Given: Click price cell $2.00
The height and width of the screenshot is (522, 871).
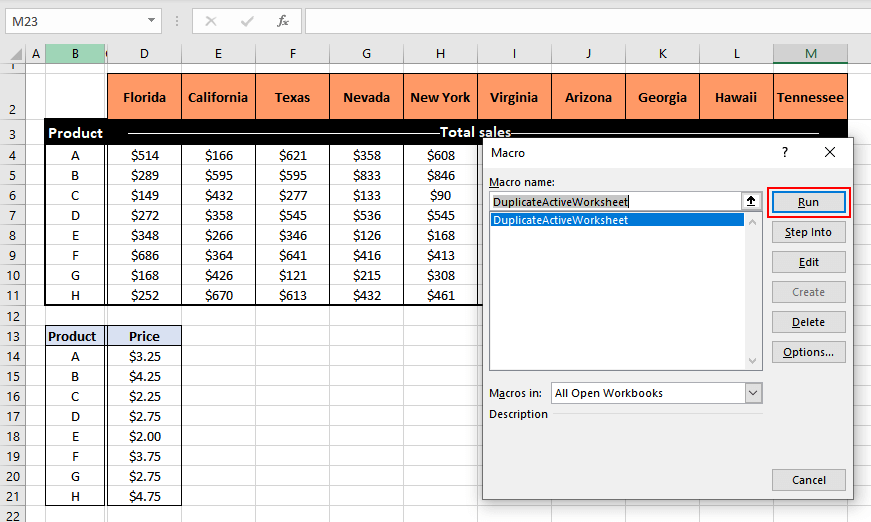Looking at the screenshot, I should point(144,436).
